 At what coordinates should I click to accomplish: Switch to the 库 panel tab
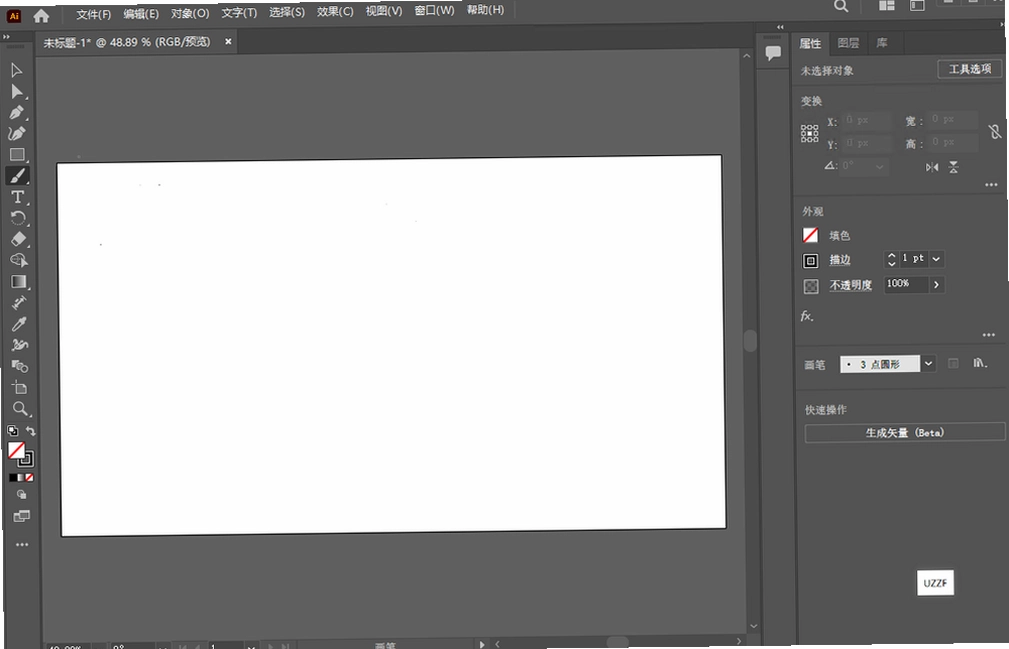point(882,43)
